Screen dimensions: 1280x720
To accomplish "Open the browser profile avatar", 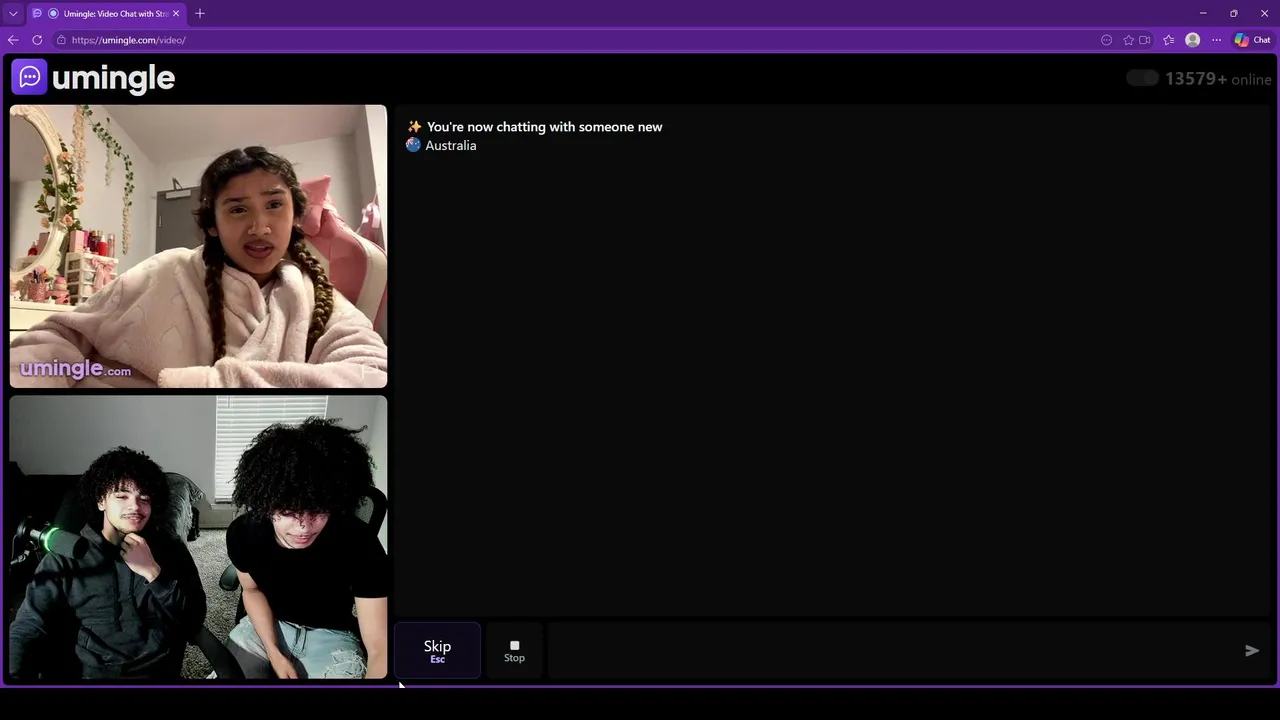I will [1192, 40].
